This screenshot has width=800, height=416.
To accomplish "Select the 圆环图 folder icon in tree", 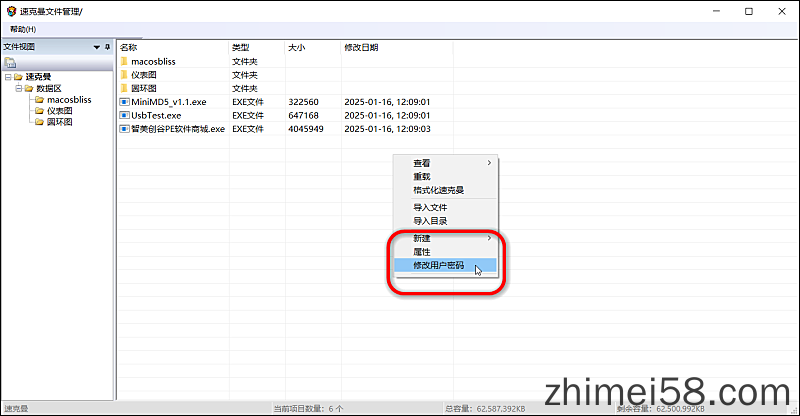I will click(x=39, y=122).
